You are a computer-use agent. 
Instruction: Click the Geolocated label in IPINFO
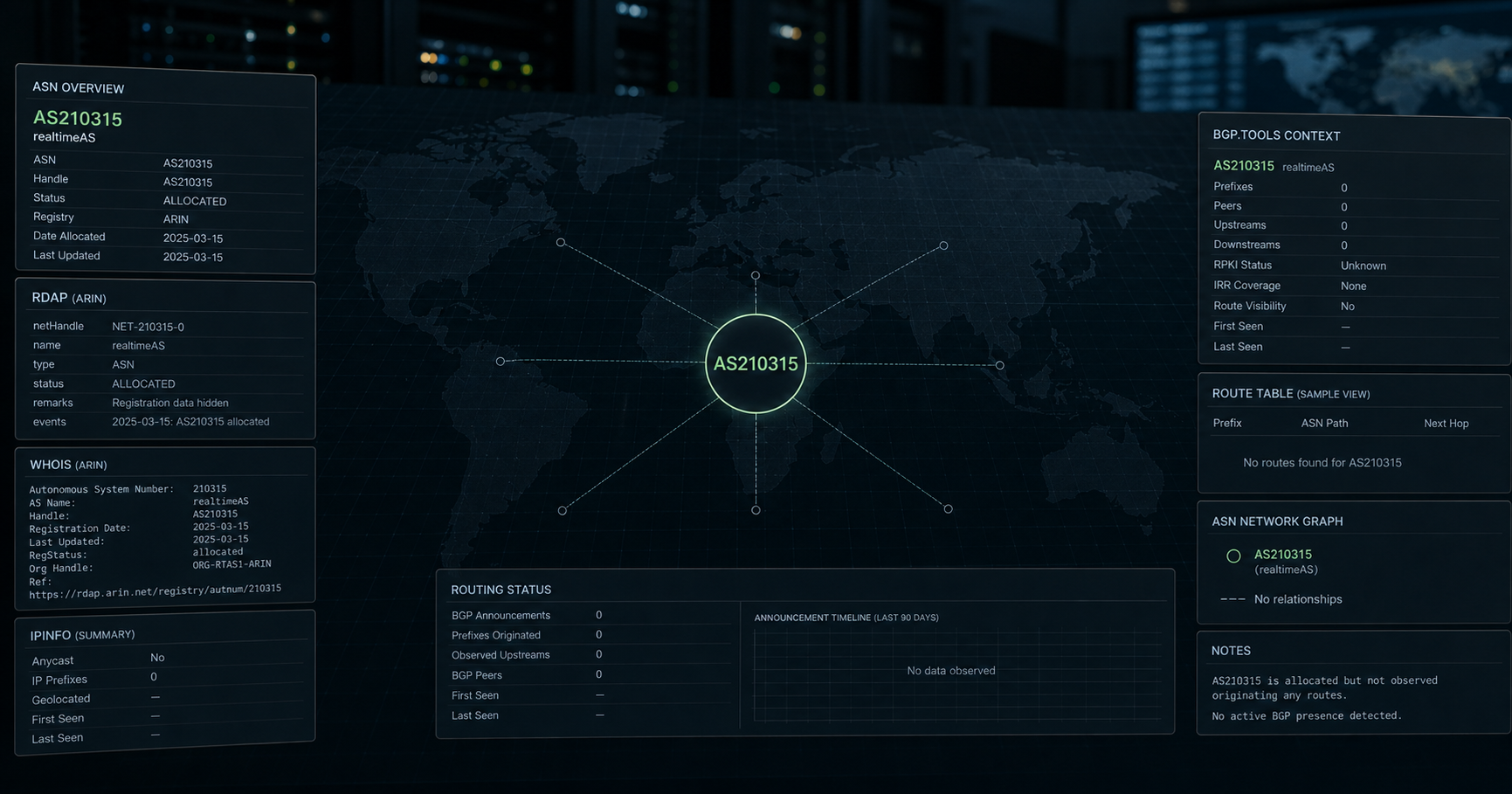coord(61,699)
